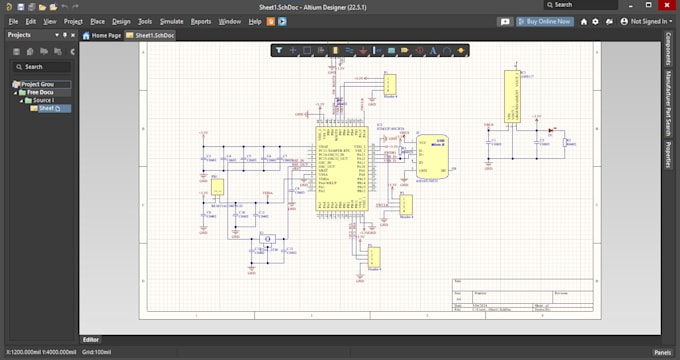Open the Design menu
Screen dimensions: 680x360
121,21
